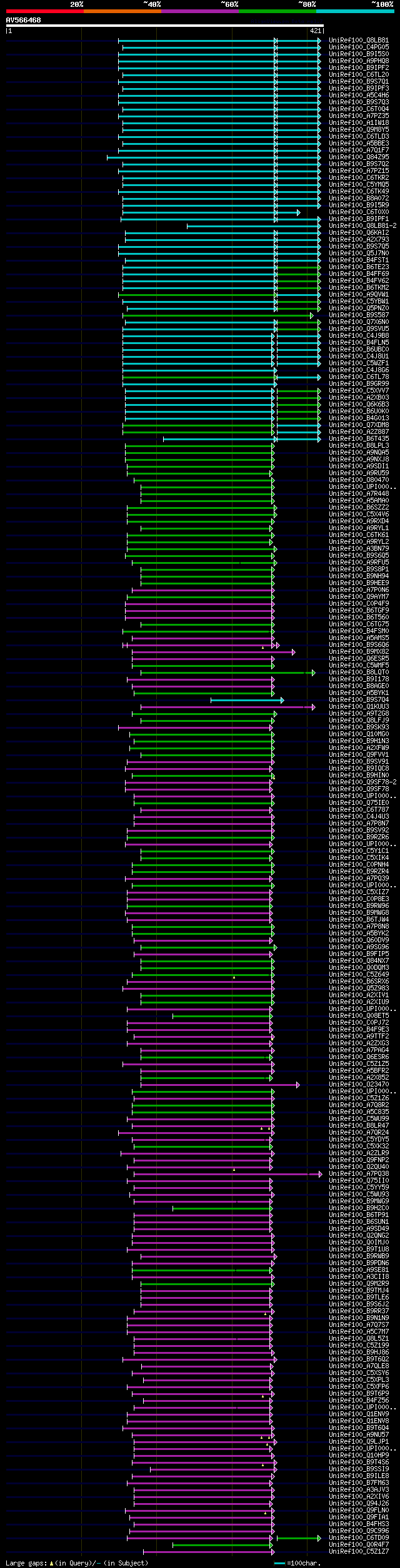Screen dimensions: 400x1568
Task: Select the label UniRef100_A1IW18
Action: coord(359,122)
